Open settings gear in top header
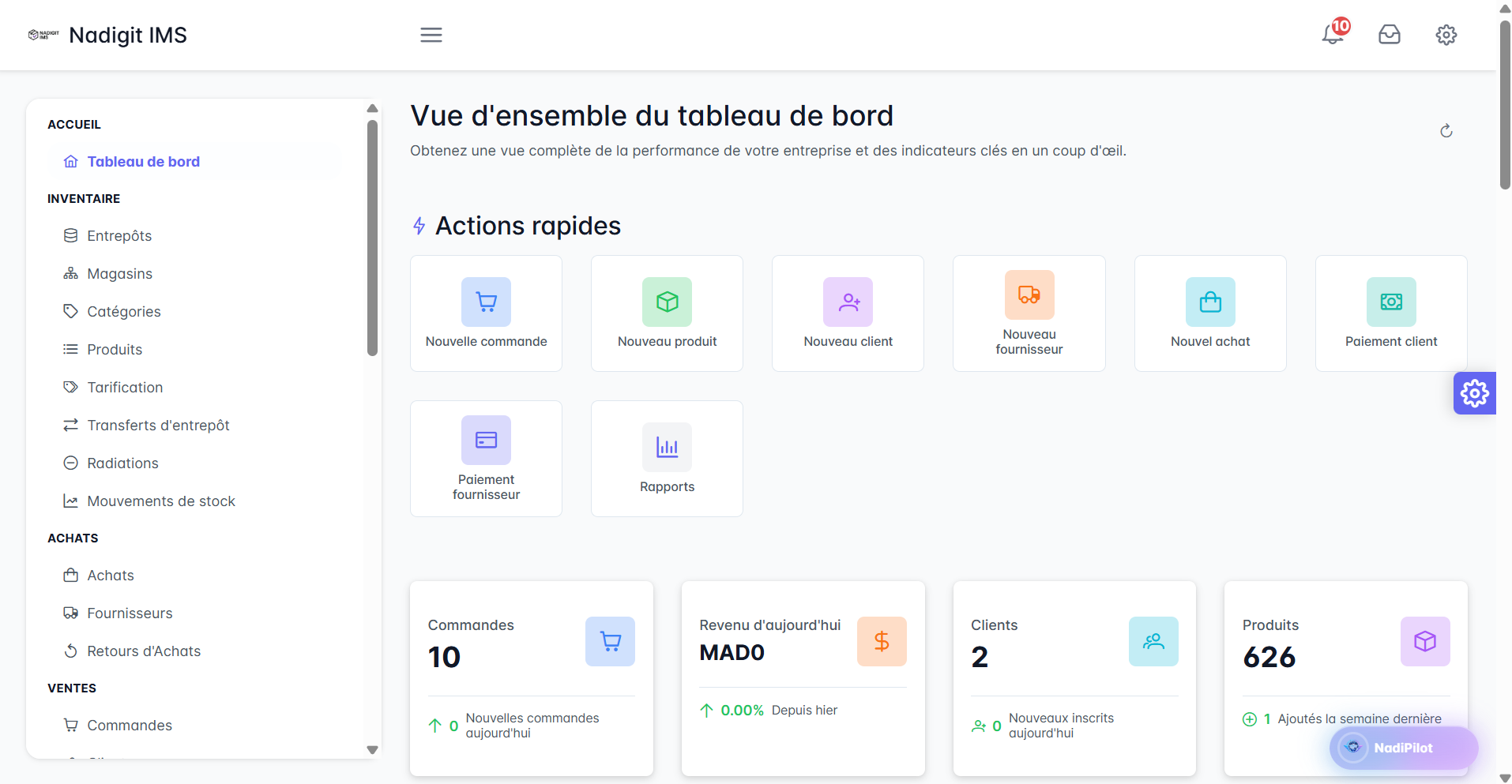 tap(1446, 35)
